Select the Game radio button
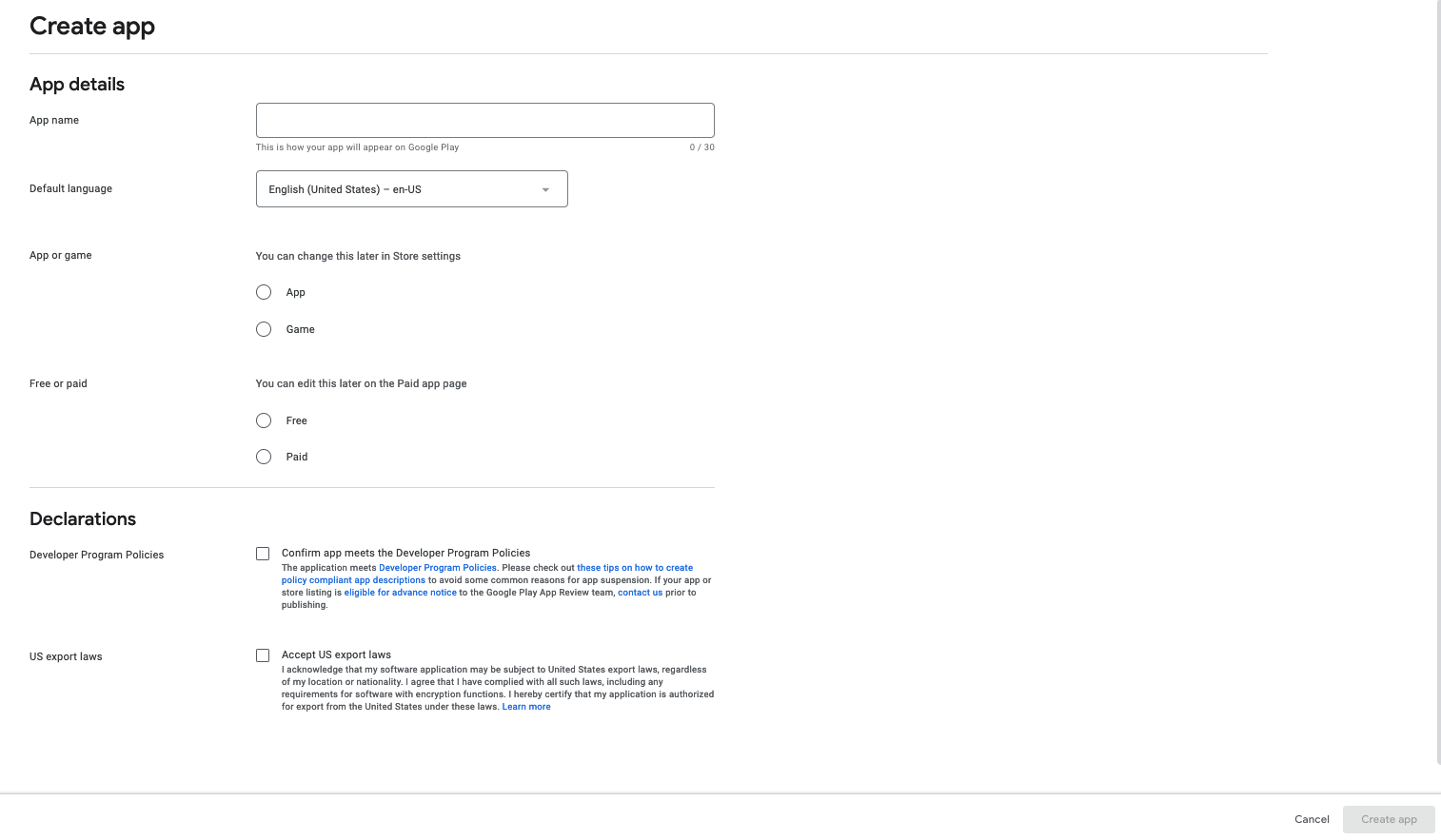 point(264,329)
